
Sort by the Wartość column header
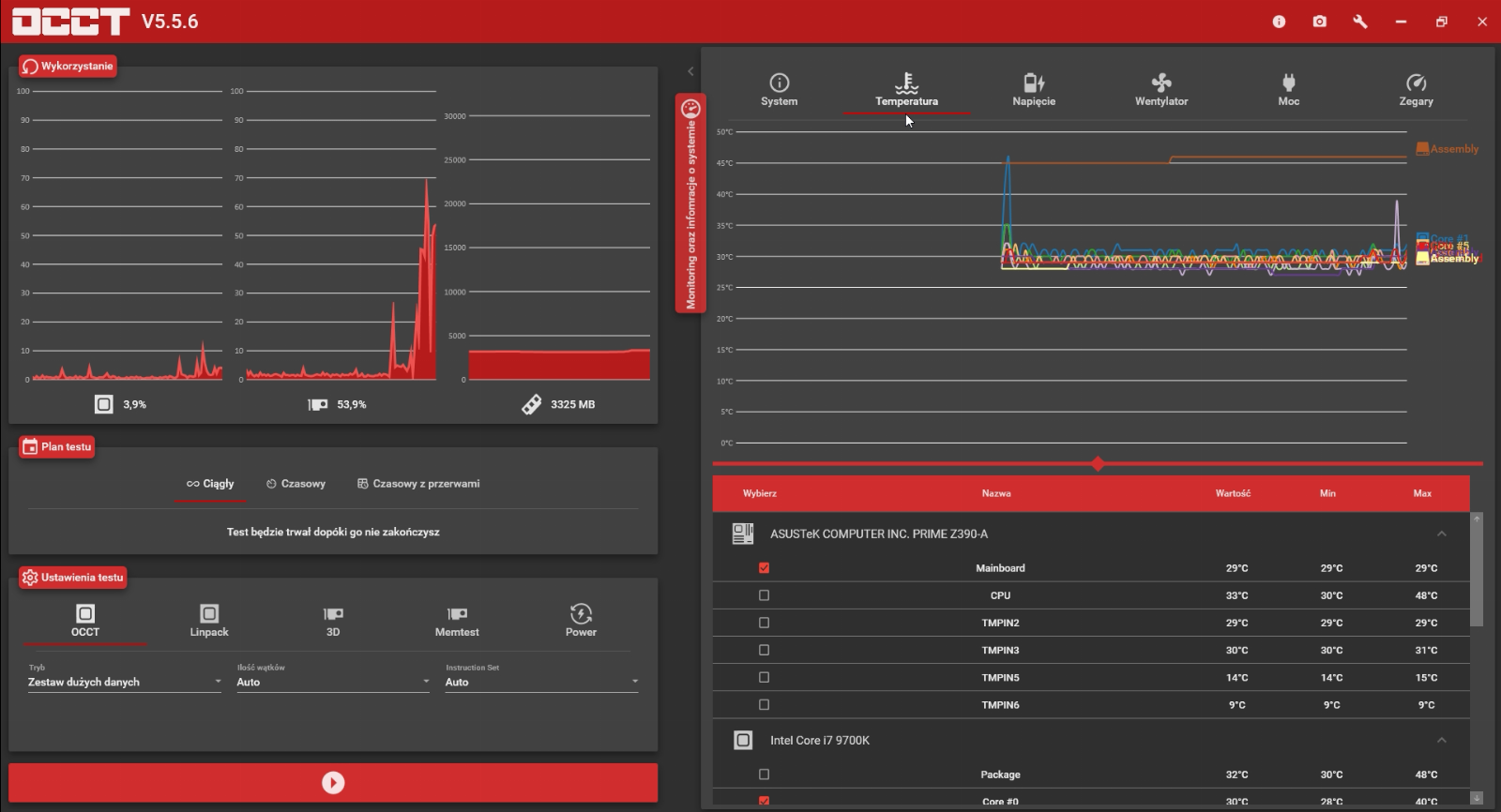pyautogui.click(x=1233, y=493)
